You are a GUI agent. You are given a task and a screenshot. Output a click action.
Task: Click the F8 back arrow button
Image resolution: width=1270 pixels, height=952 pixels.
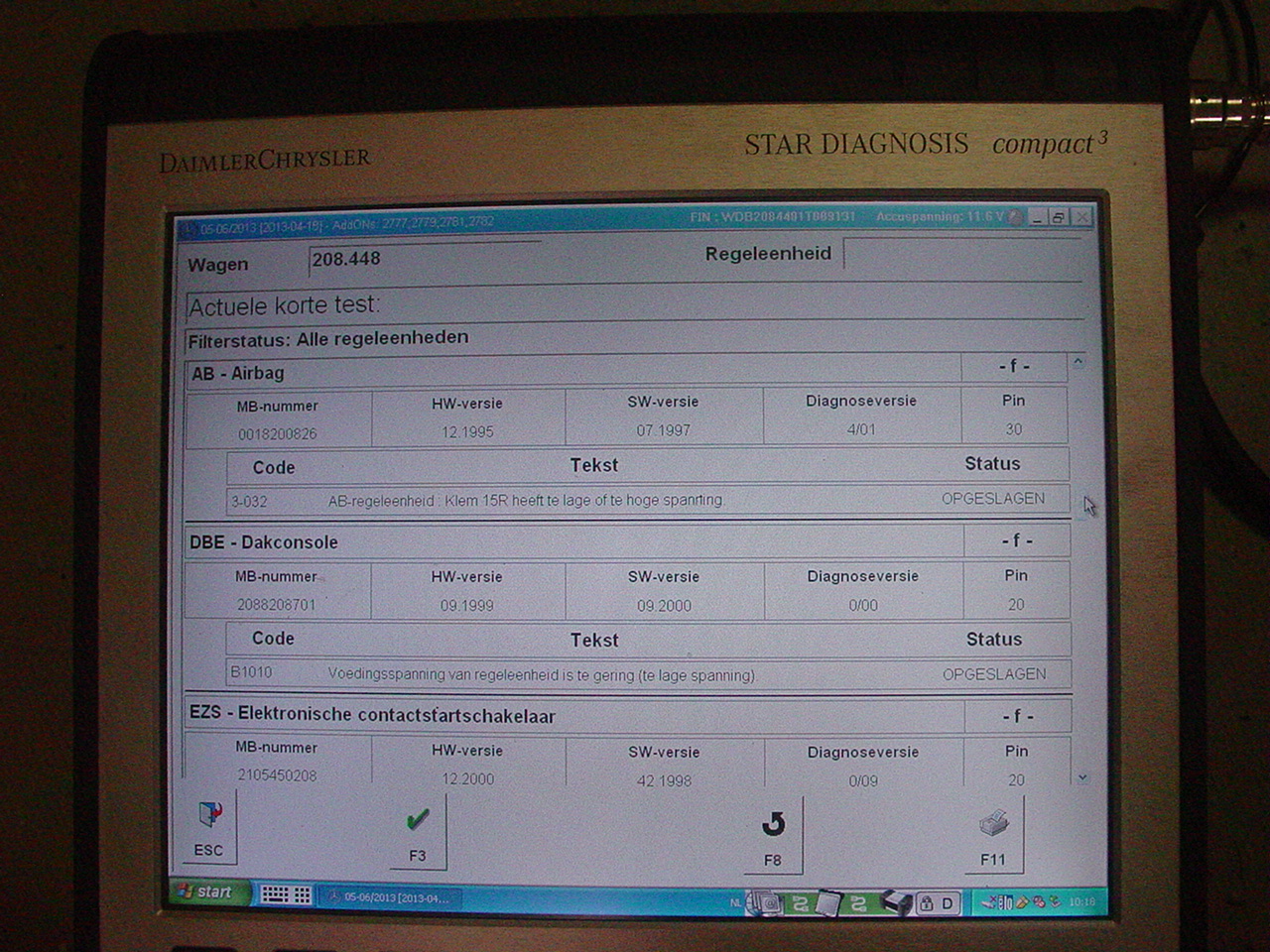[773, 835]
